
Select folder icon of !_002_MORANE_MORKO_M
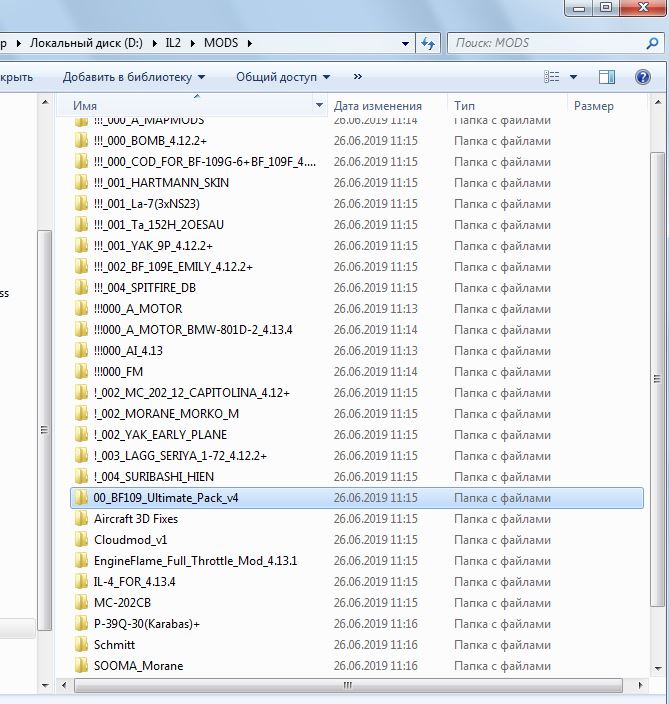pyautogui.click(x=81, y=414)
